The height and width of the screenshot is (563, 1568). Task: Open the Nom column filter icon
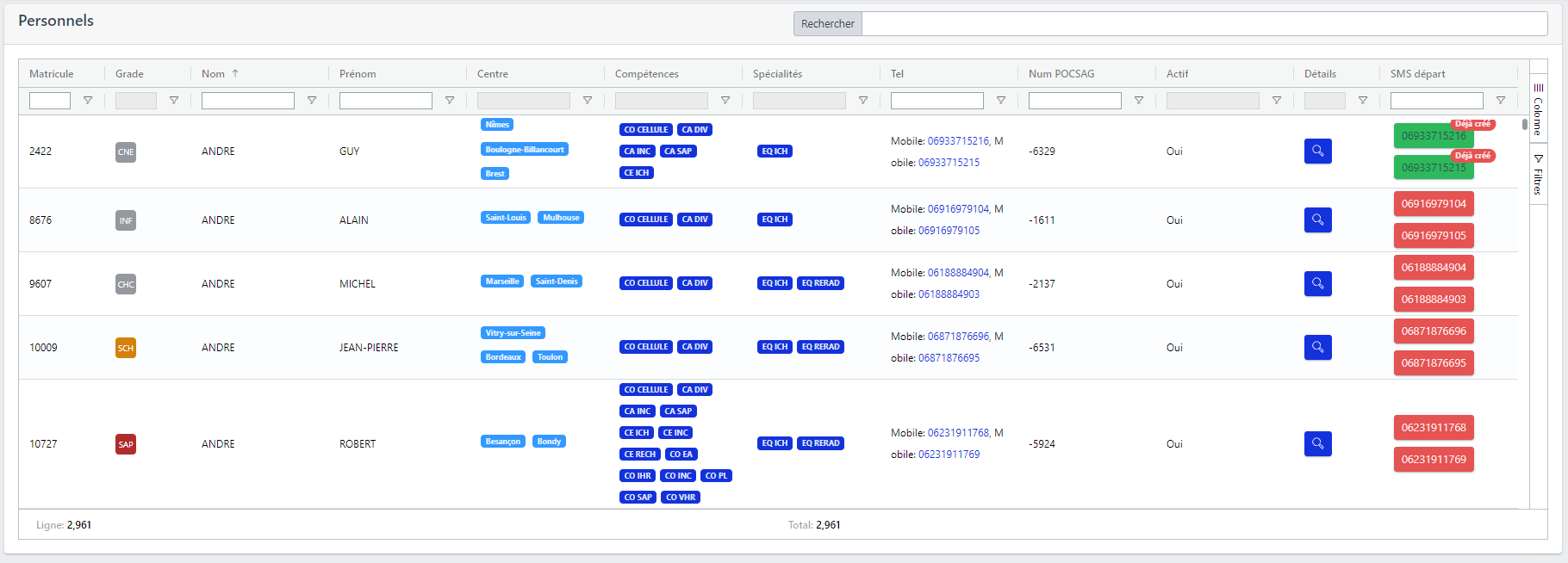312,101
